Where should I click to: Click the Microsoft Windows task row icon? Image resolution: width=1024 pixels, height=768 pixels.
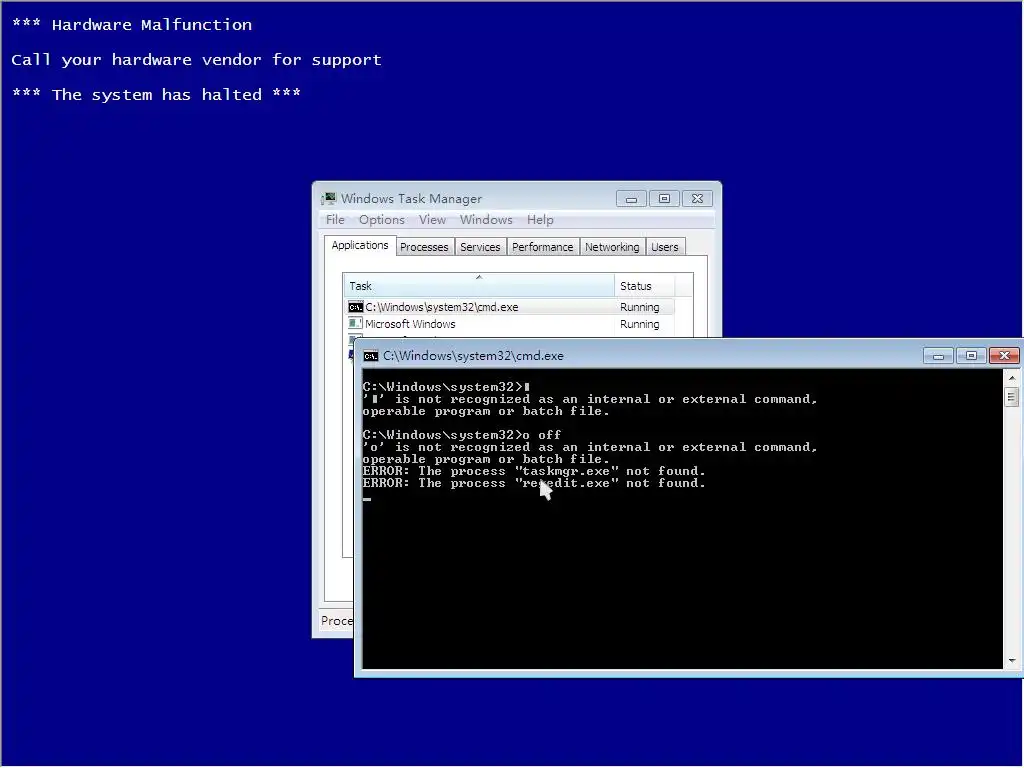click(x=355, y=324)
